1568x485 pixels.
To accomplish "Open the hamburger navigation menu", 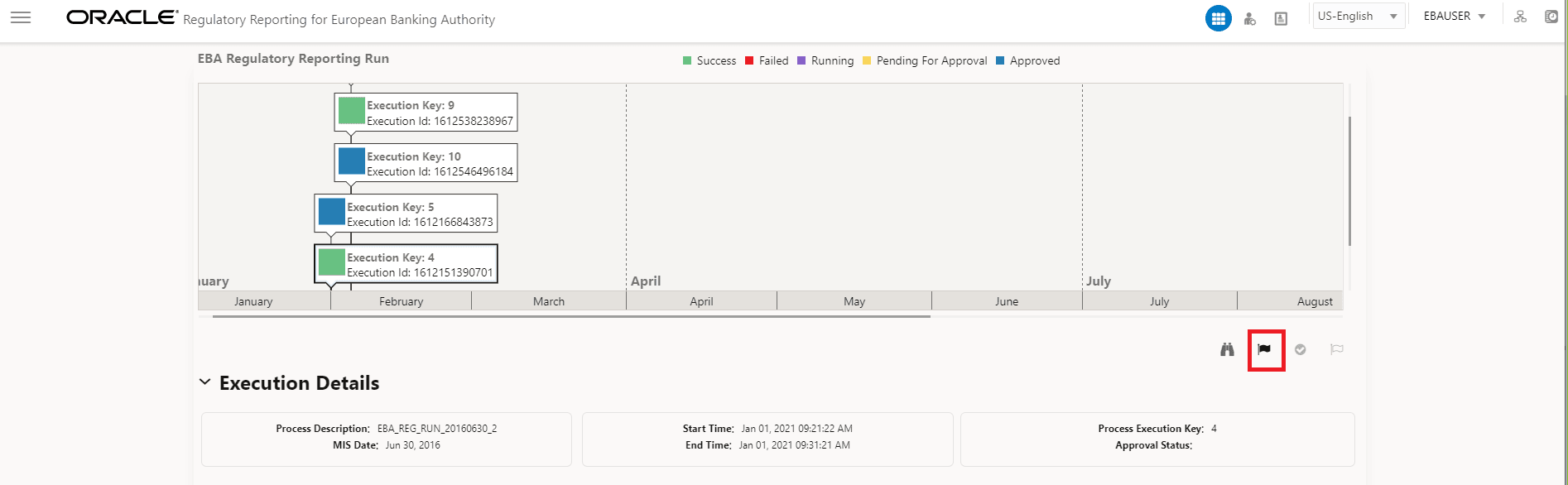I will pos(21,17).
